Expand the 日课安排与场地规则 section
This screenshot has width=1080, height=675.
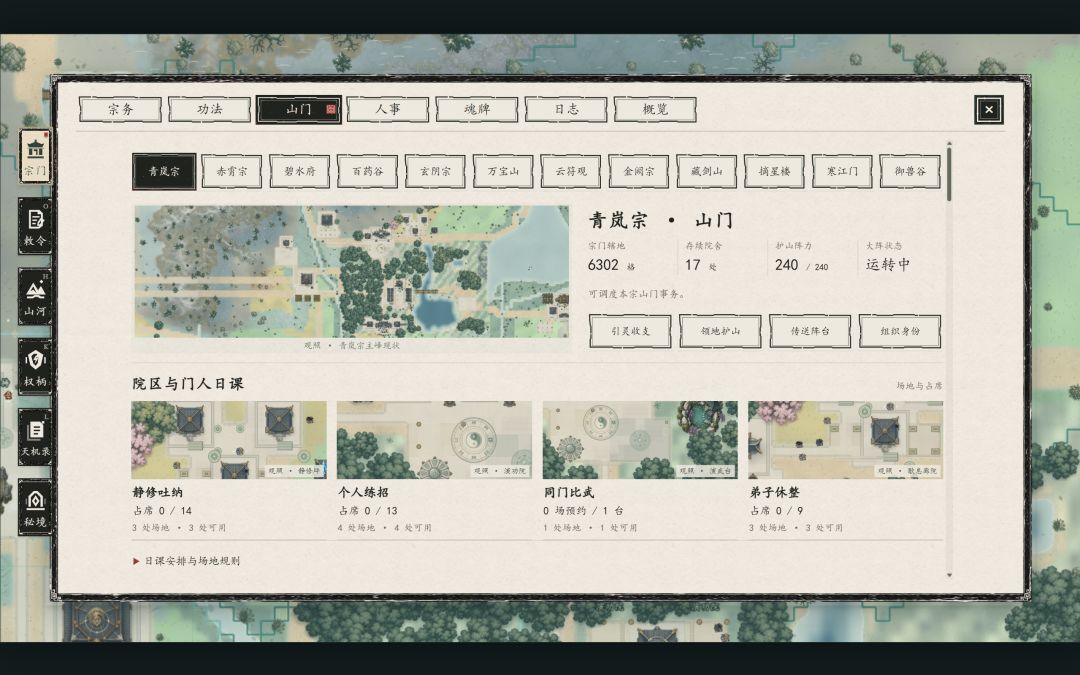coord(187,561)
